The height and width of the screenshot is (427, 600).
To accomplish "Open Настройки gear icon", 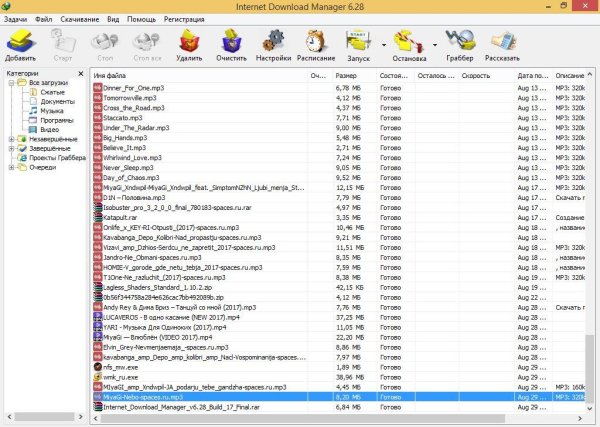I will 273,41.
